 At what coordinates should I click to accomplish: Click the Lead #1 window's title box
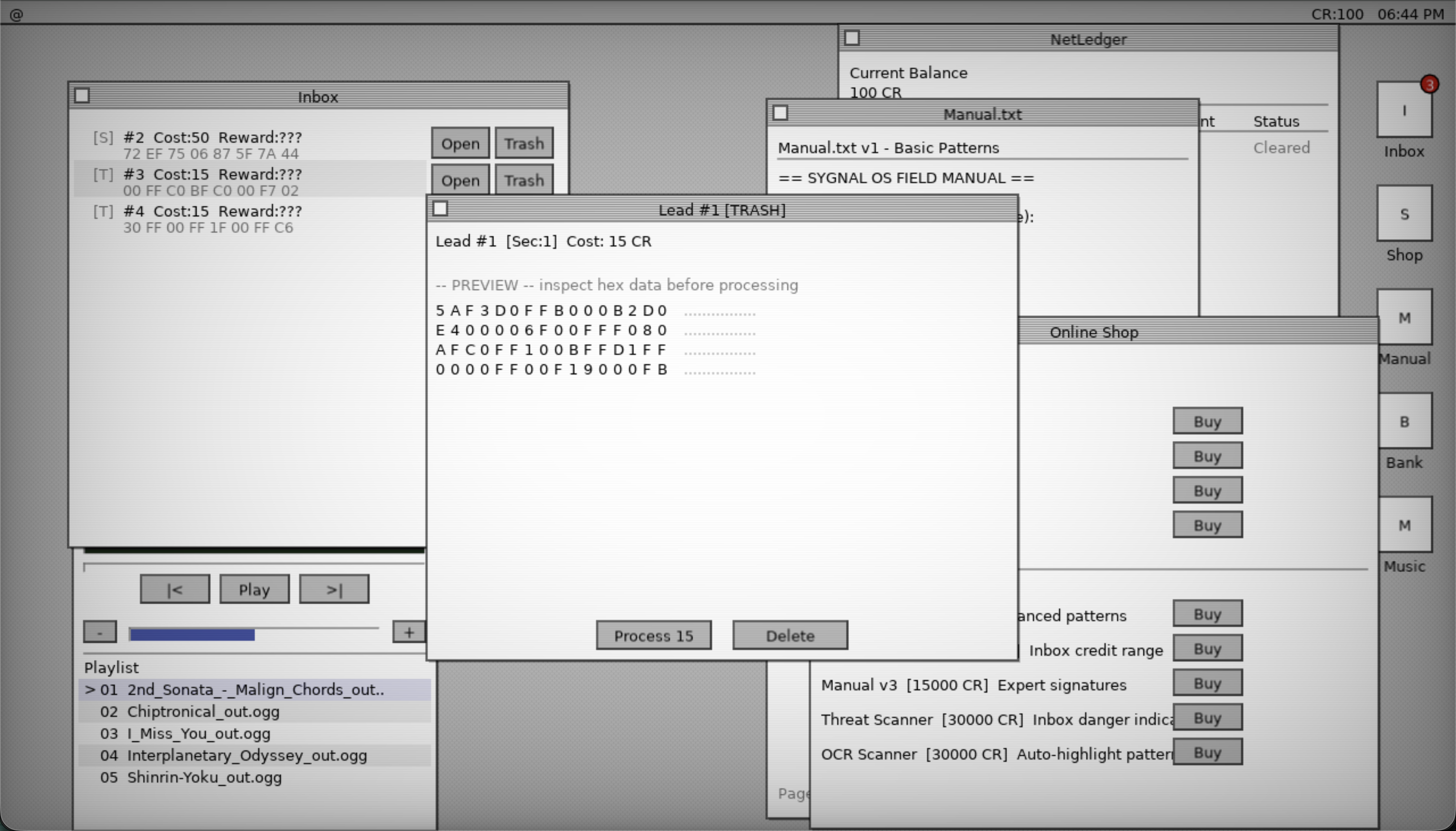click(x=440, y=209)
